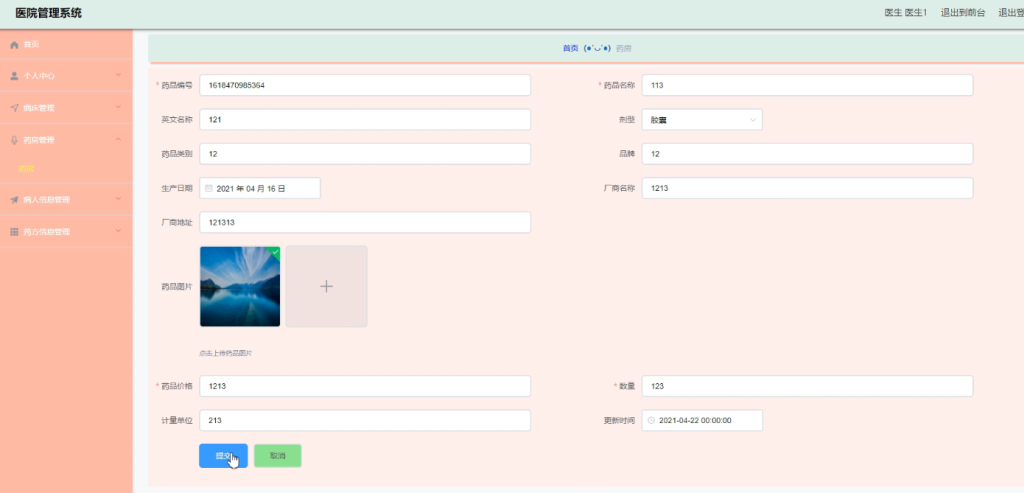Image resolution: width=1024 pixels, height=493 pixels.
Task: Open the calendar icon in 生产日期 field
Action: (x=209, y=188)
